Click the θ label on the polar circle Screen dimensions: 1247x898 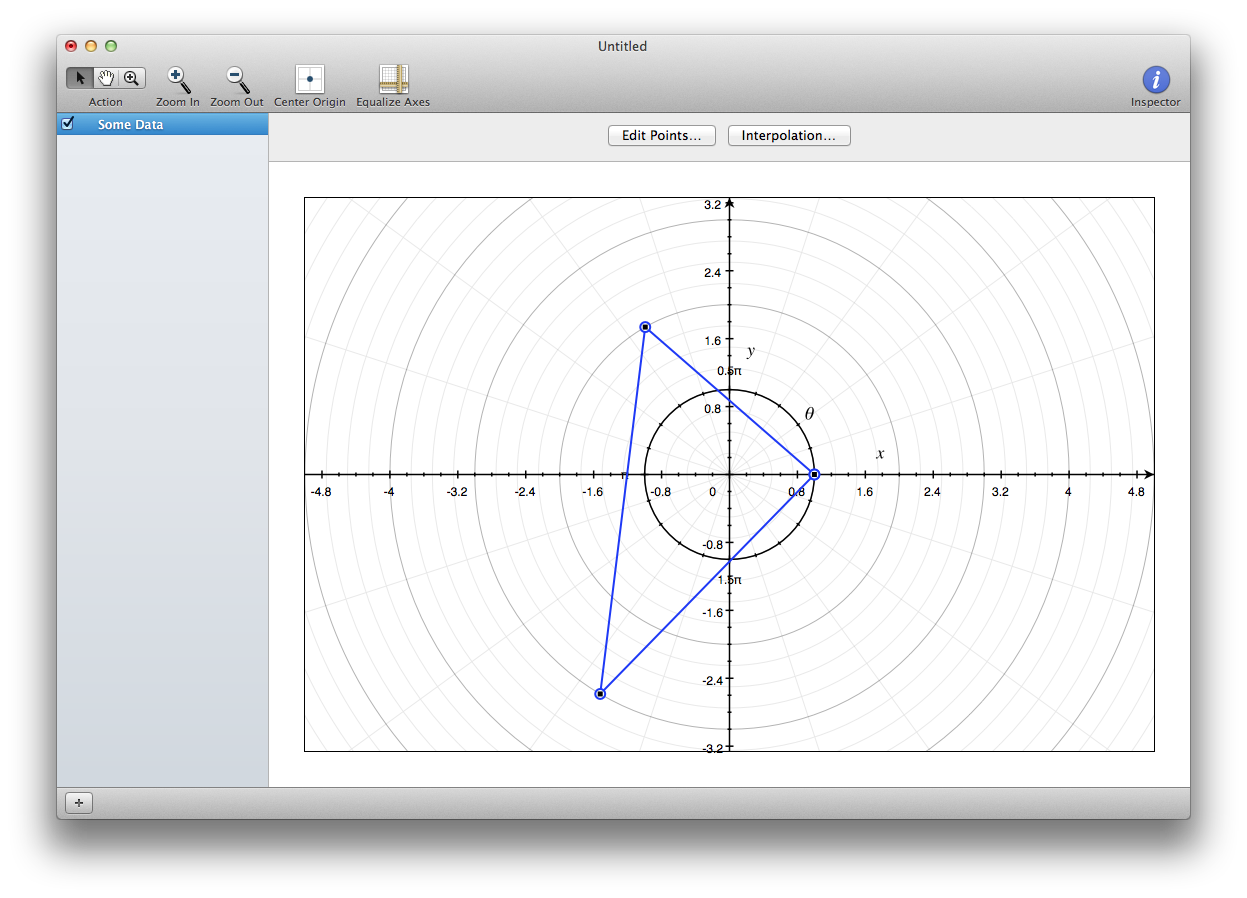[809, 414]
